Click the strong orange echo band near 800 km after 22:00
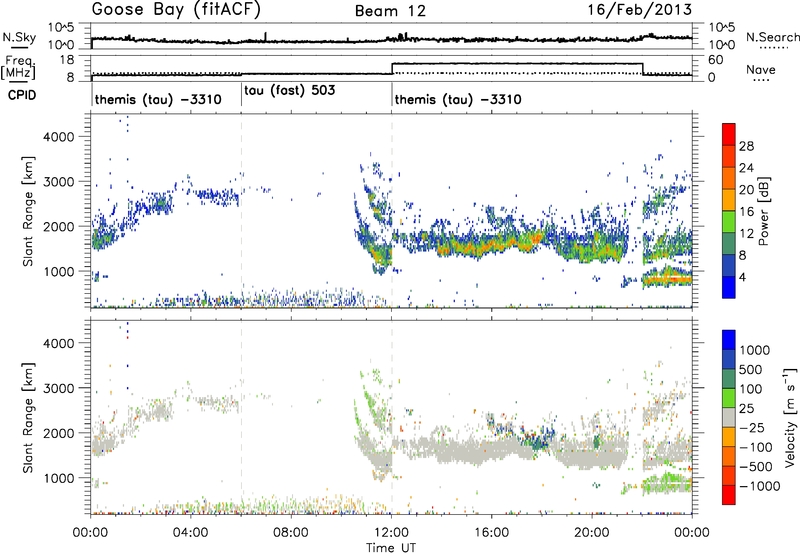 pos(667,279)
